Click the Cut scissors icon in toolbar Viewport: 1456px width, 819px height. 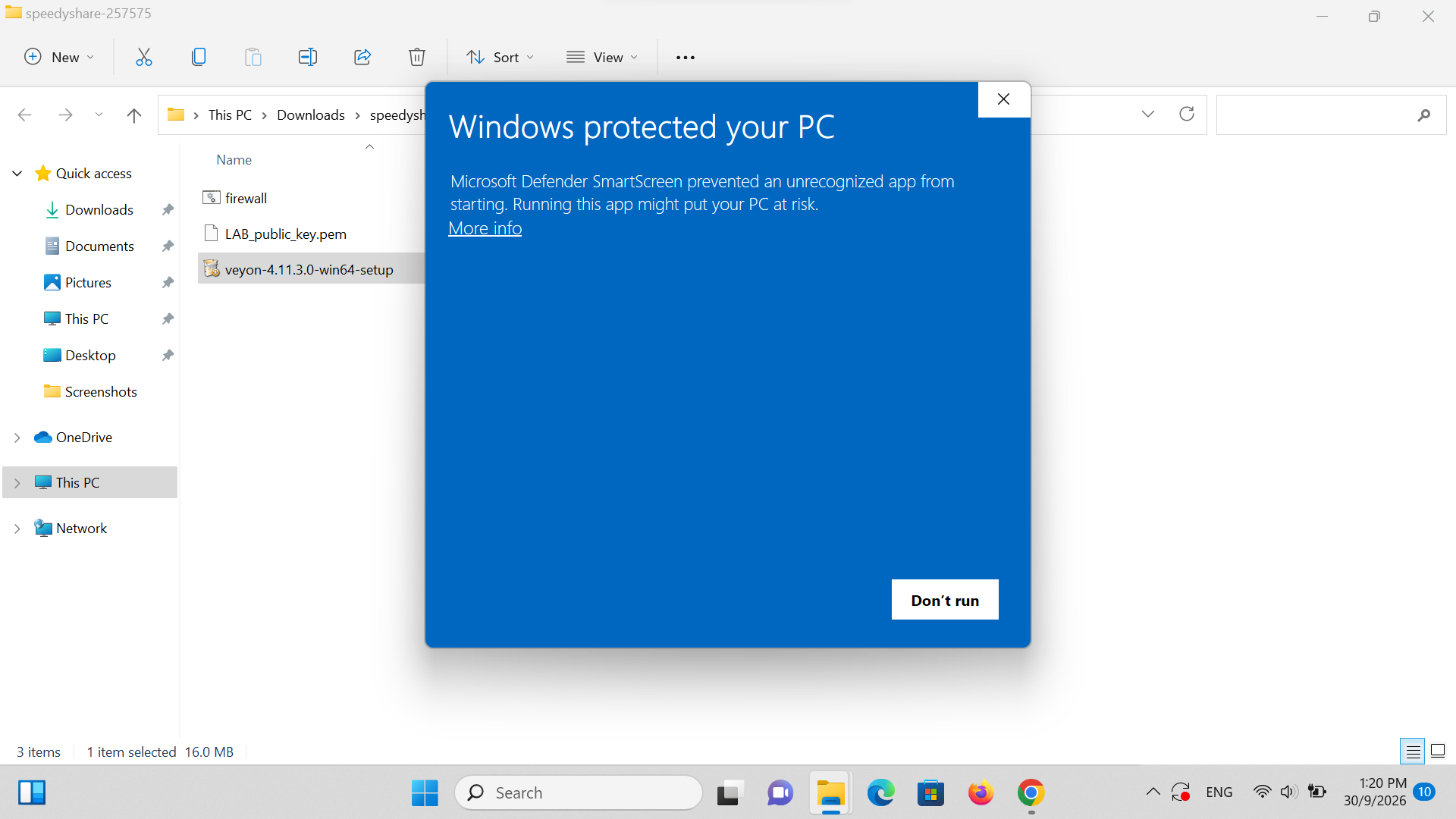coord(143,57)
